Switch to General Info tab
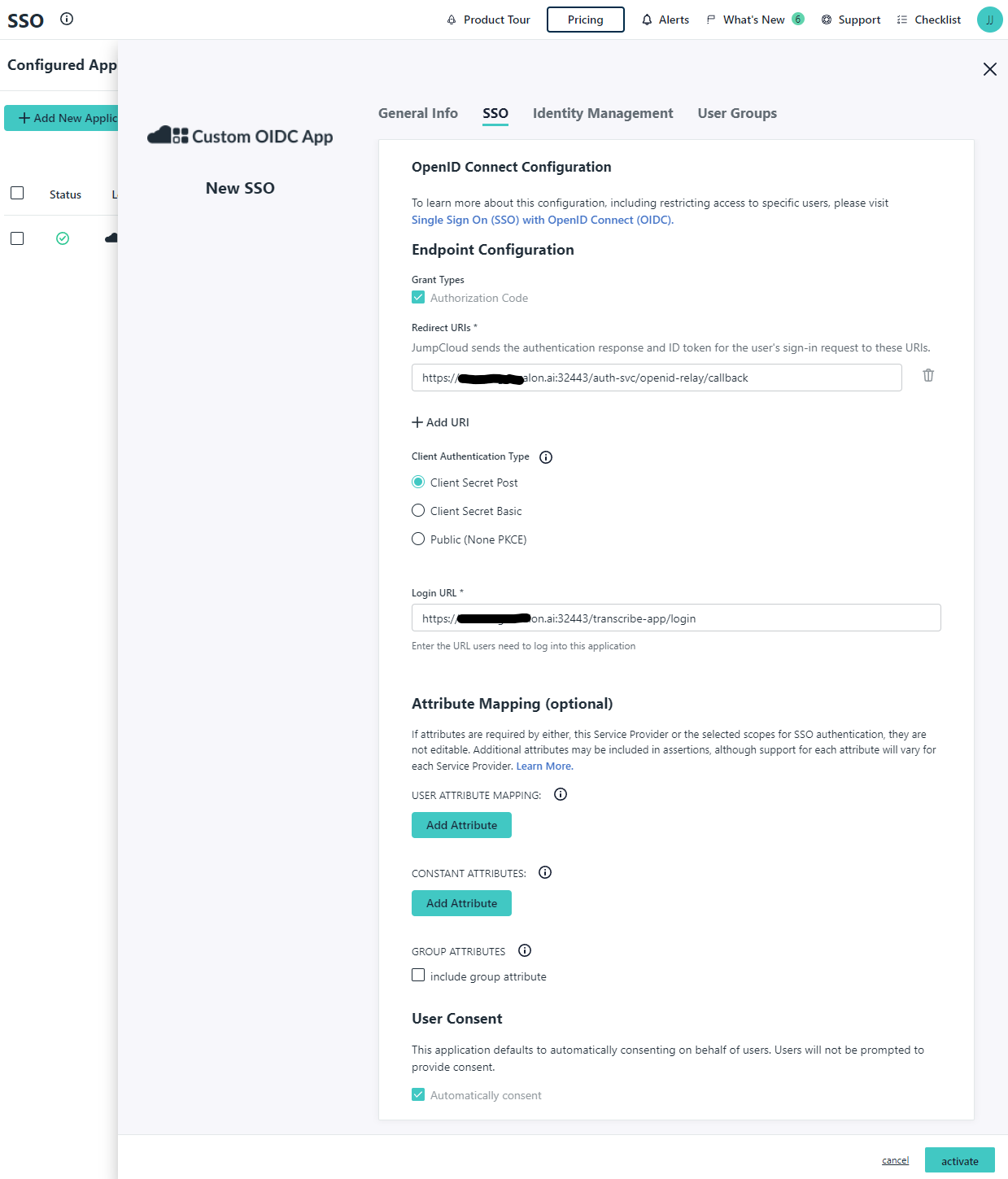The width and height of the screenshot is (1008, 1179). pos(418,113)
